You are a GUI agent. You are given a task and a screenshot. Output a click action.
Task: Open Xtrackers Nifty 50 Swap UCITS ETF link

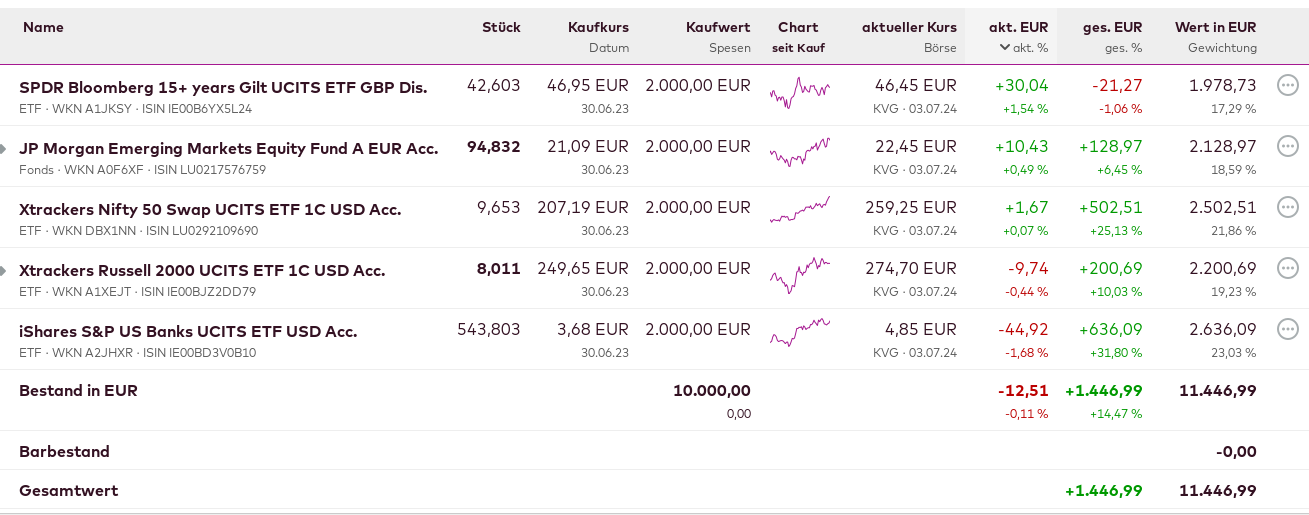click(x=210, y=209)
